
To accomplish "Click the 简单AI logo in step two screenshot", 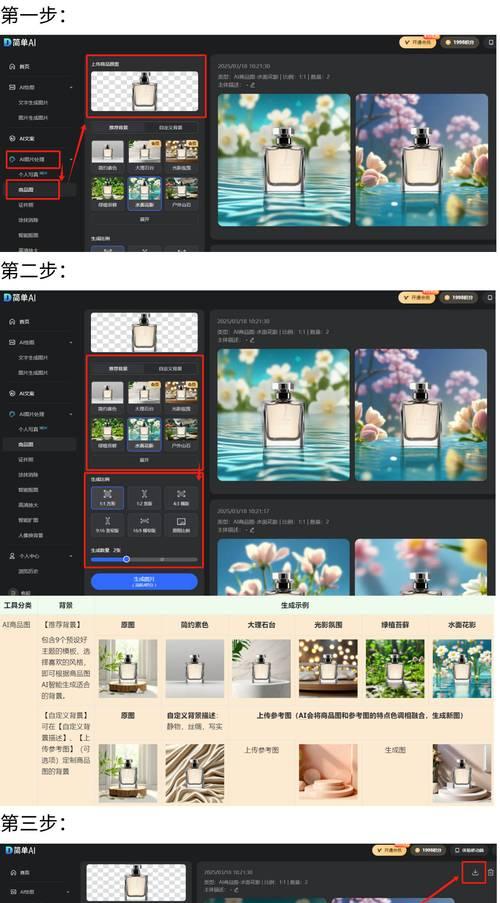I will coord(20,298).
